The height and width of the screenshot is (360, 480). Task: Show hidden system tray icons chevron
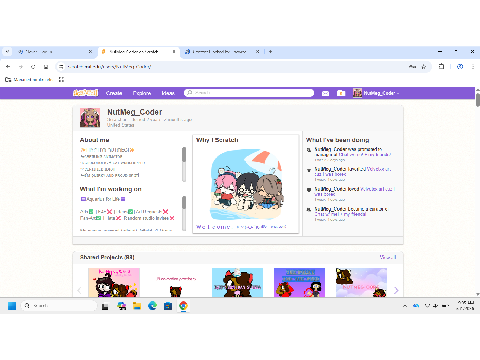pos(405,306)
